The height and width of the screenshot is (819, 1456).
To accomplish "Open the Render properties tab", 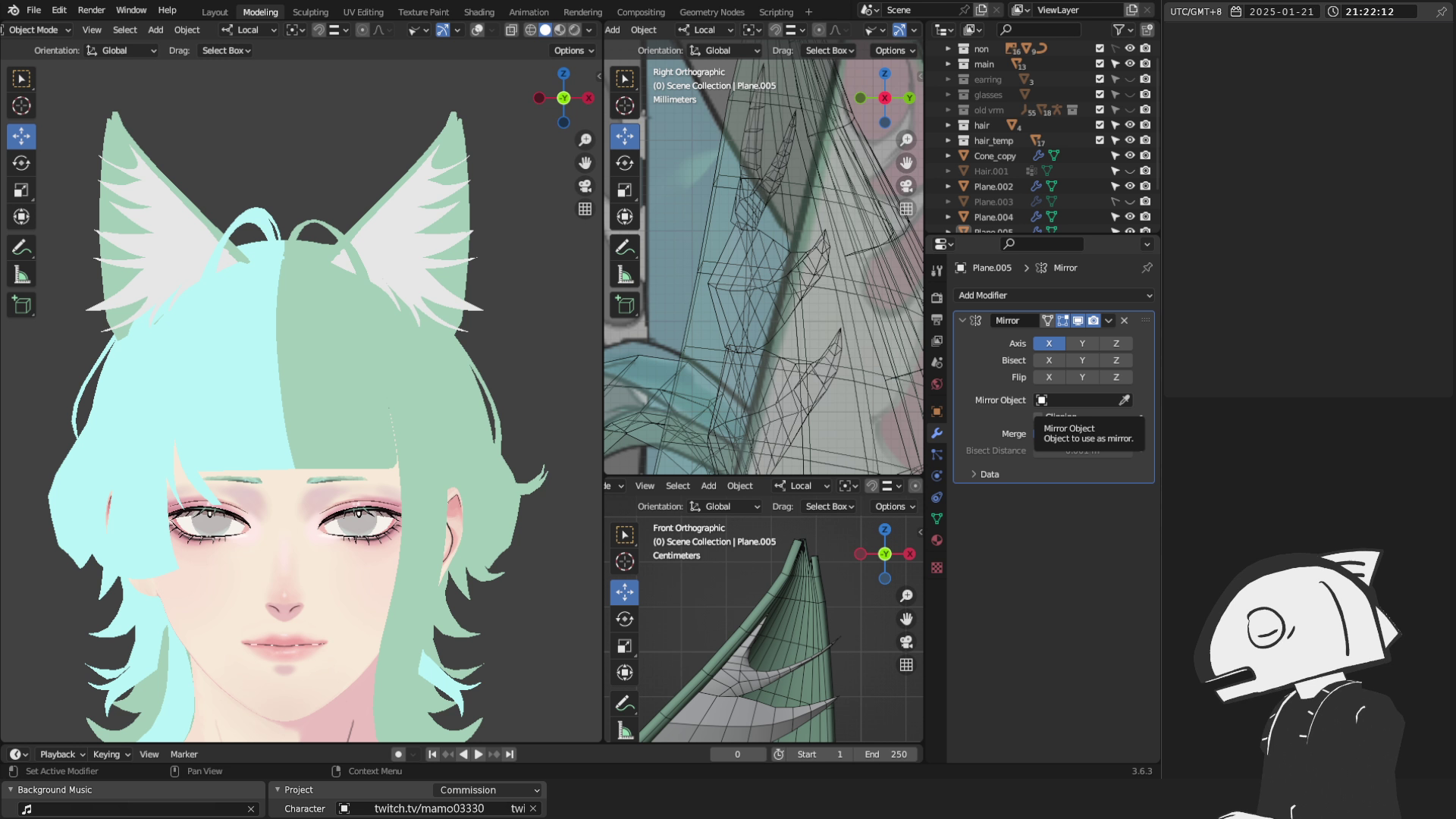I will coord(937,298).
